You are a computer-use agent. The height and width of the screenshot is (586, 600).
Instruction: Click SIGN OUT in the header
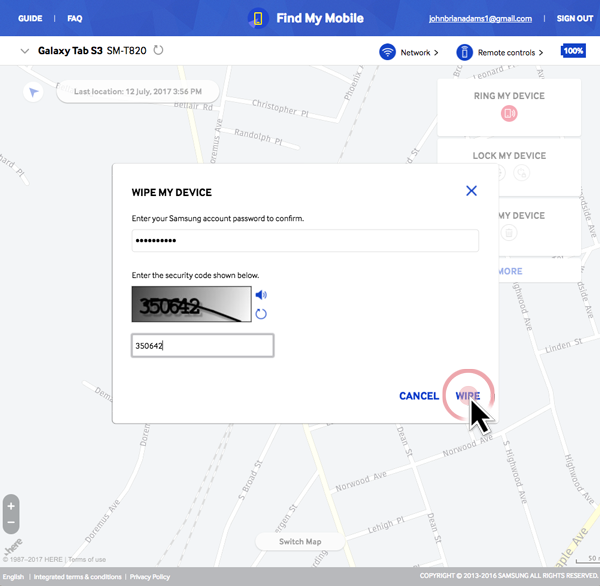pos(575,18)
